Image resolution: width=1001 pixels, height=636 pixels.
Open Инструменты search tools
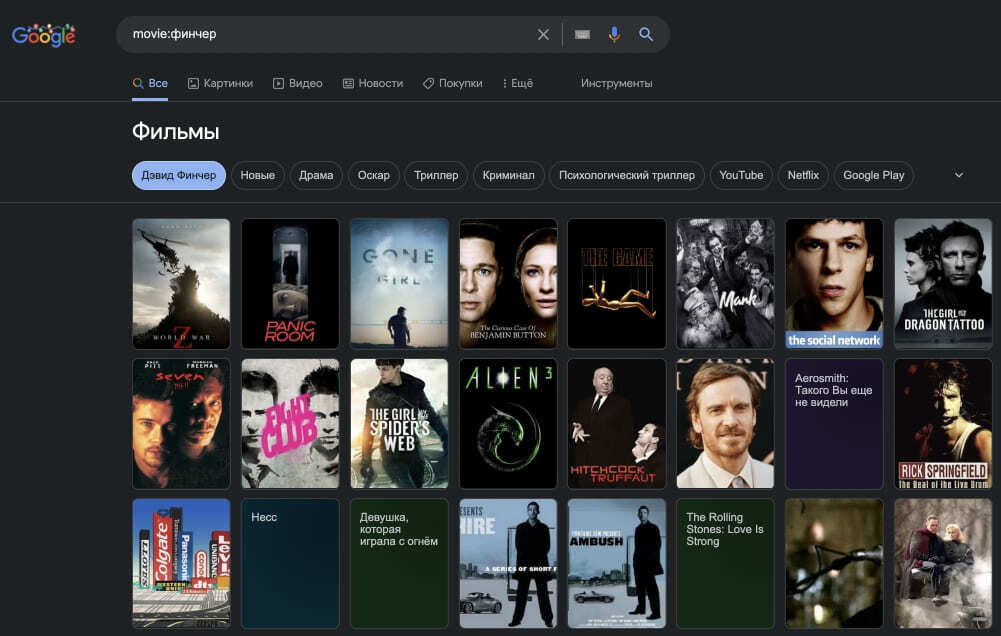pos(616,84)
